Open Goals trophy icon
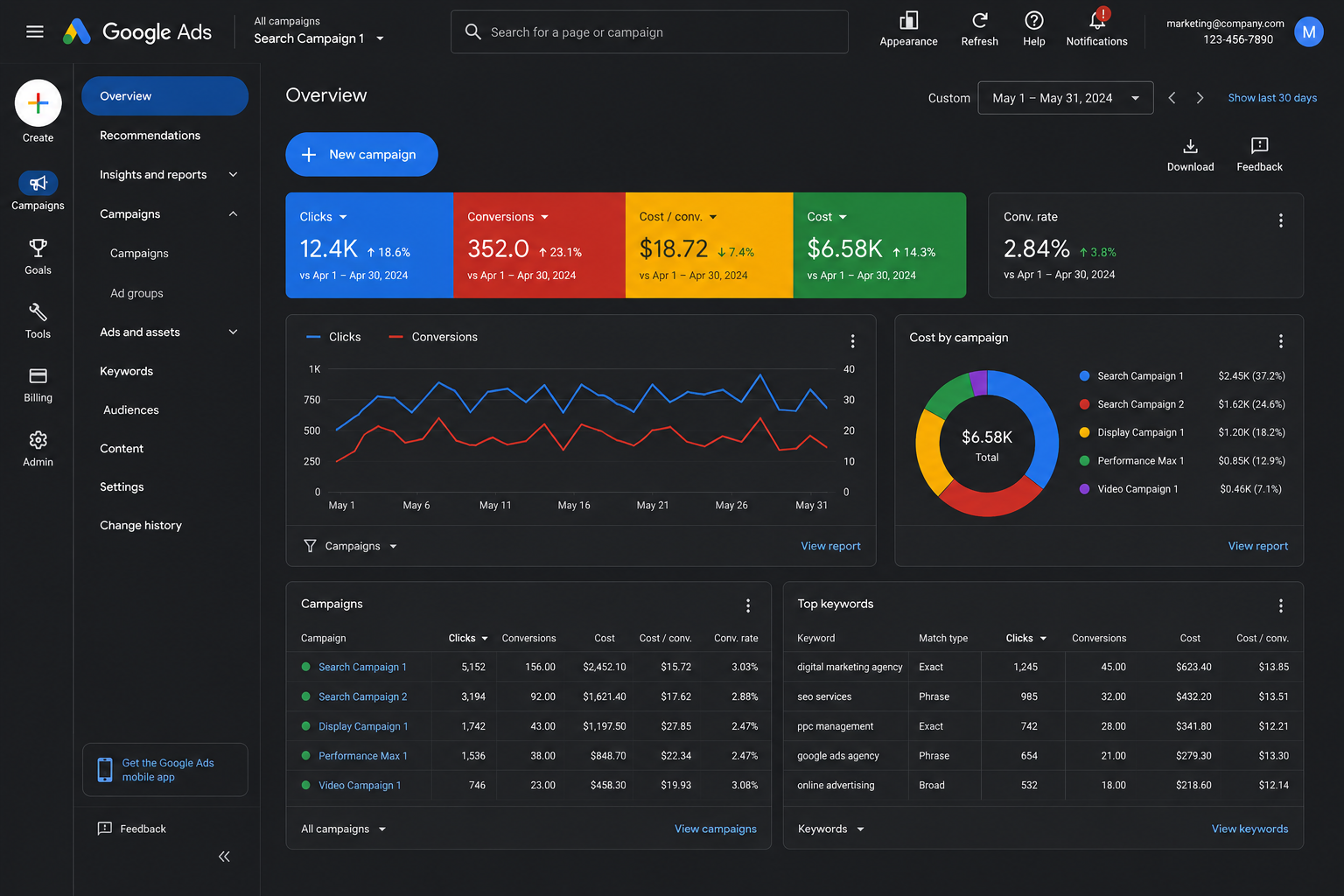This screenshot has height=896, width=1344. pyautogui.click(x=38, y=248)
